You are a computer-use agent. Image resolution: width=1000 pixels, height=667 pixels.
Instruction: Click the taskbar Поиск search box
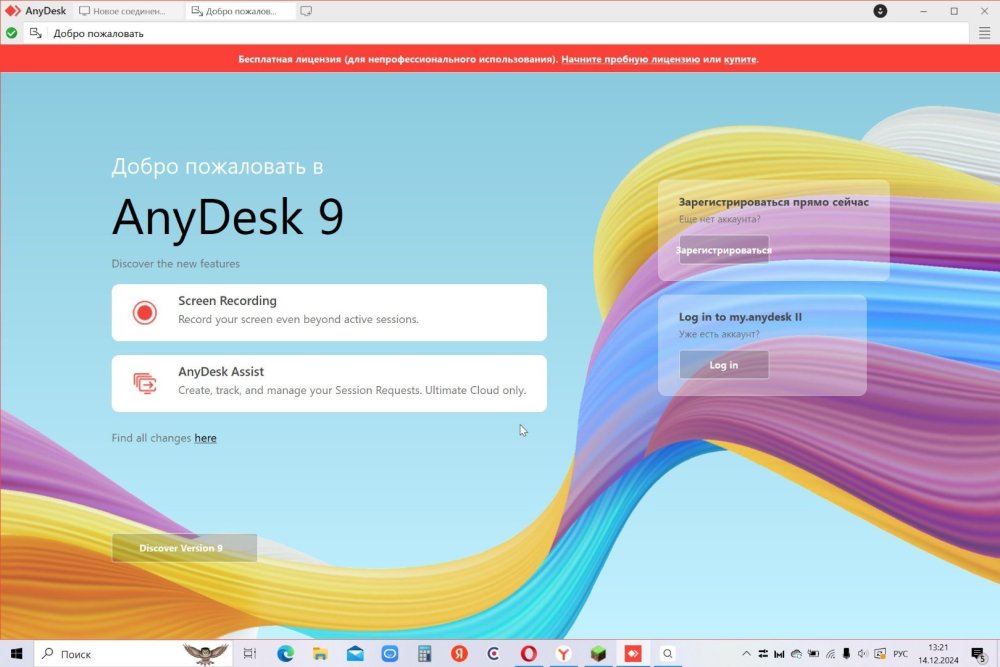click(134, 654)
